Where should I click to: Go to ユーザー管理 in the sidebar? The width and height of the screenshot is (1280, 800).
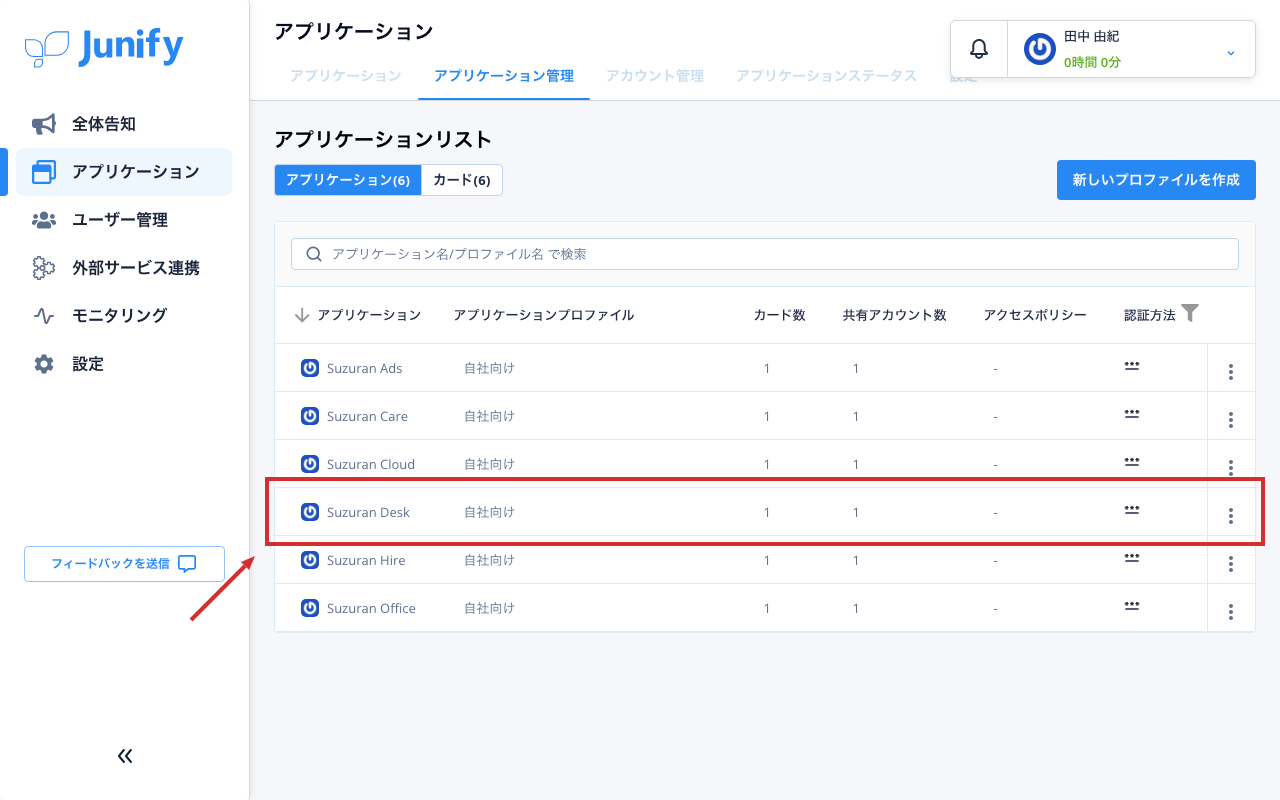(x=124, y=220)
